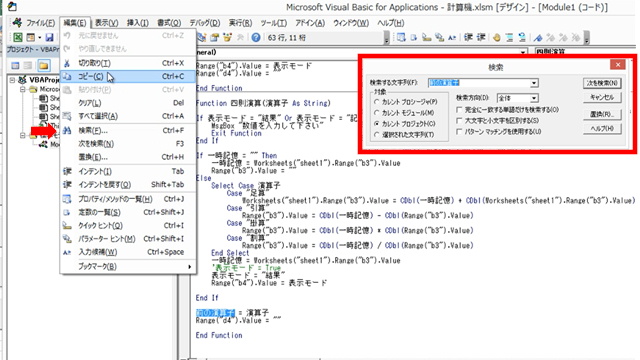Screen dimensions: 640x360
Task: Click View Code icon in project panel
Action: coord(15,65)
